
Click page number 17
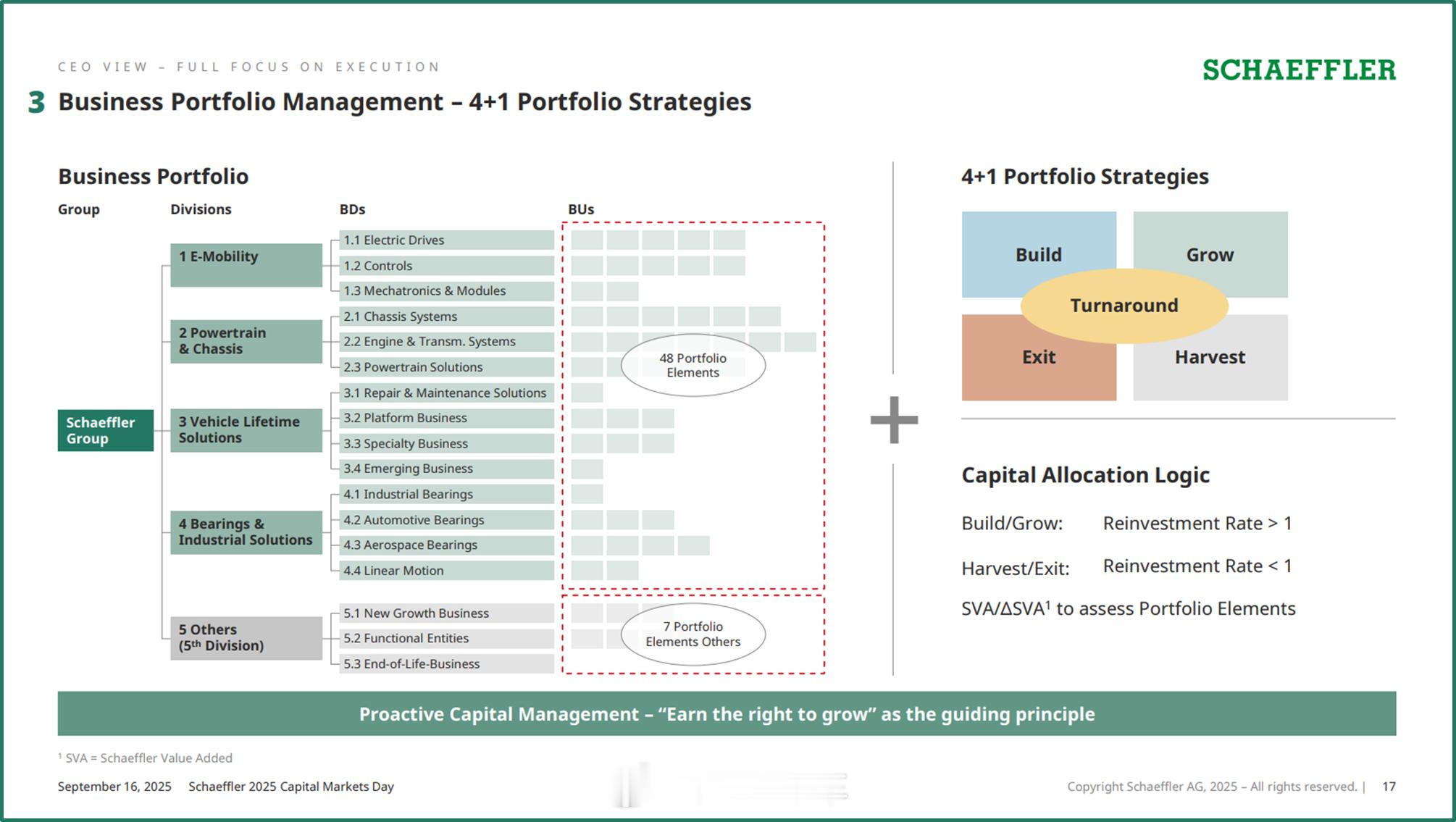1389,787
